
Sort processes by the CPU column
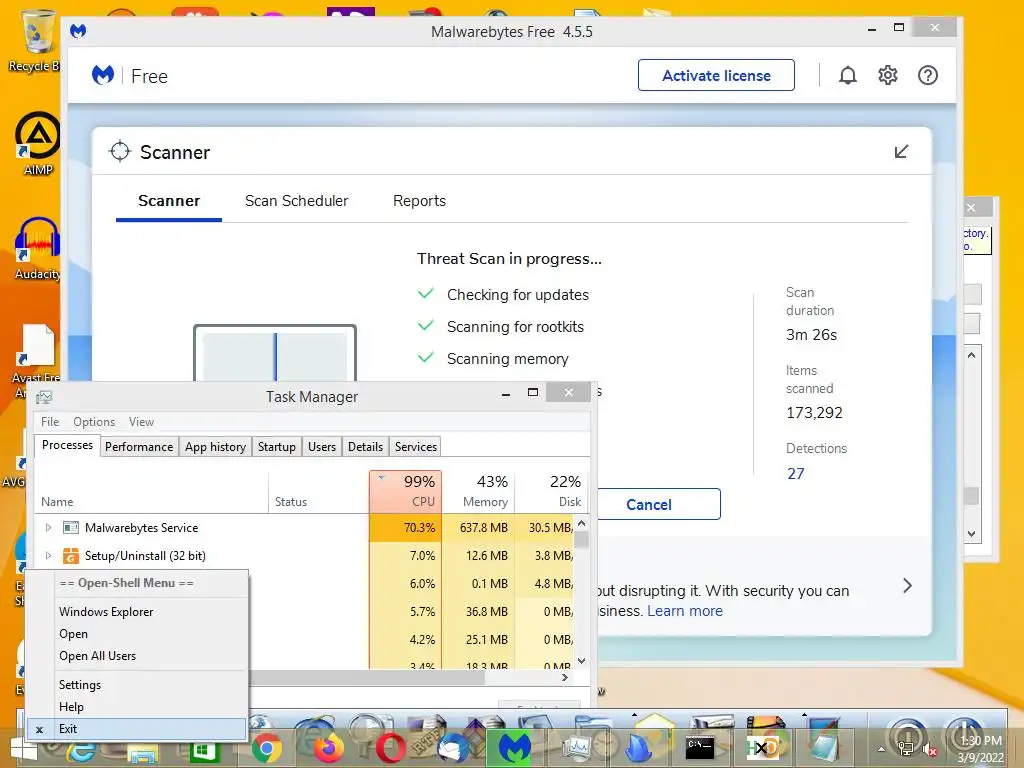[406, 491]
